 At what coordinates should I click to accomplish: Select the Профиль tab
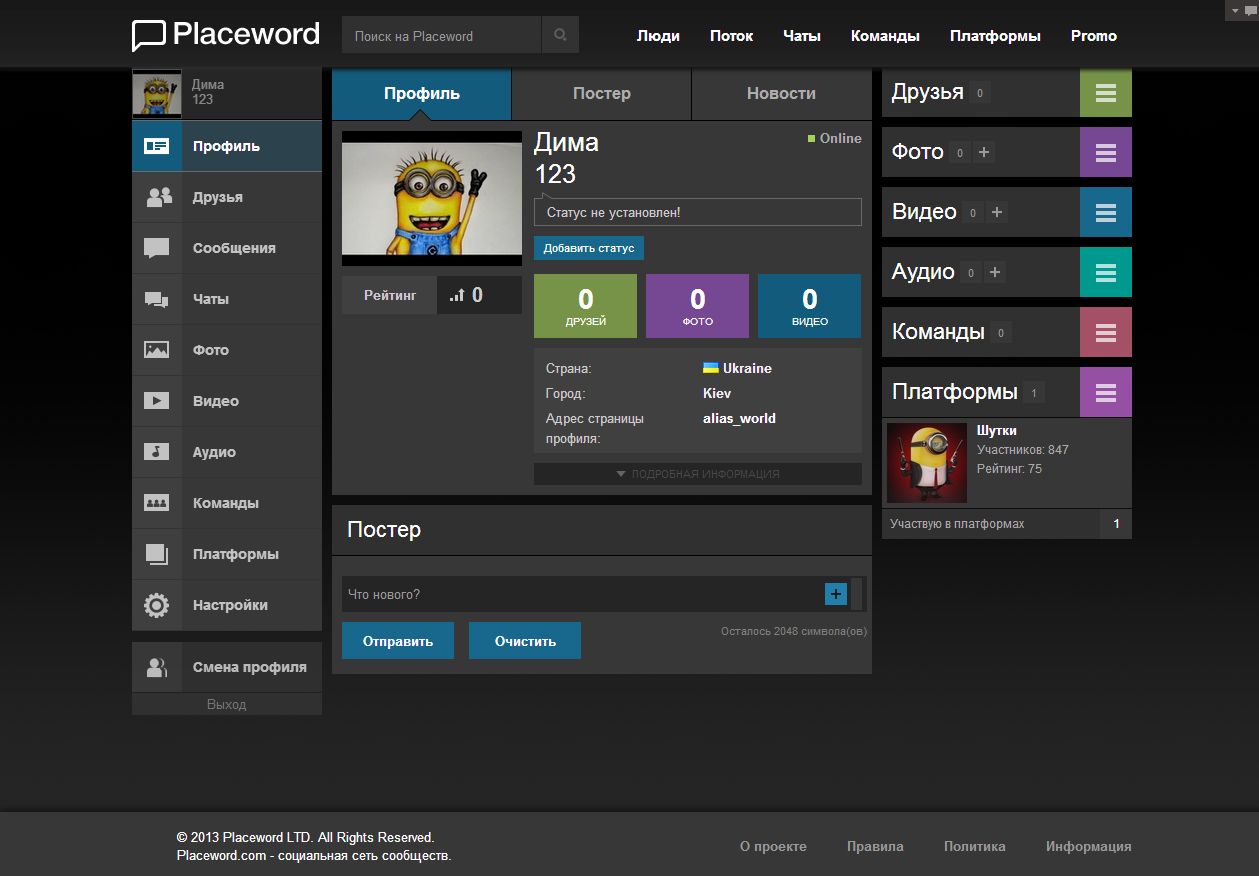422,94
